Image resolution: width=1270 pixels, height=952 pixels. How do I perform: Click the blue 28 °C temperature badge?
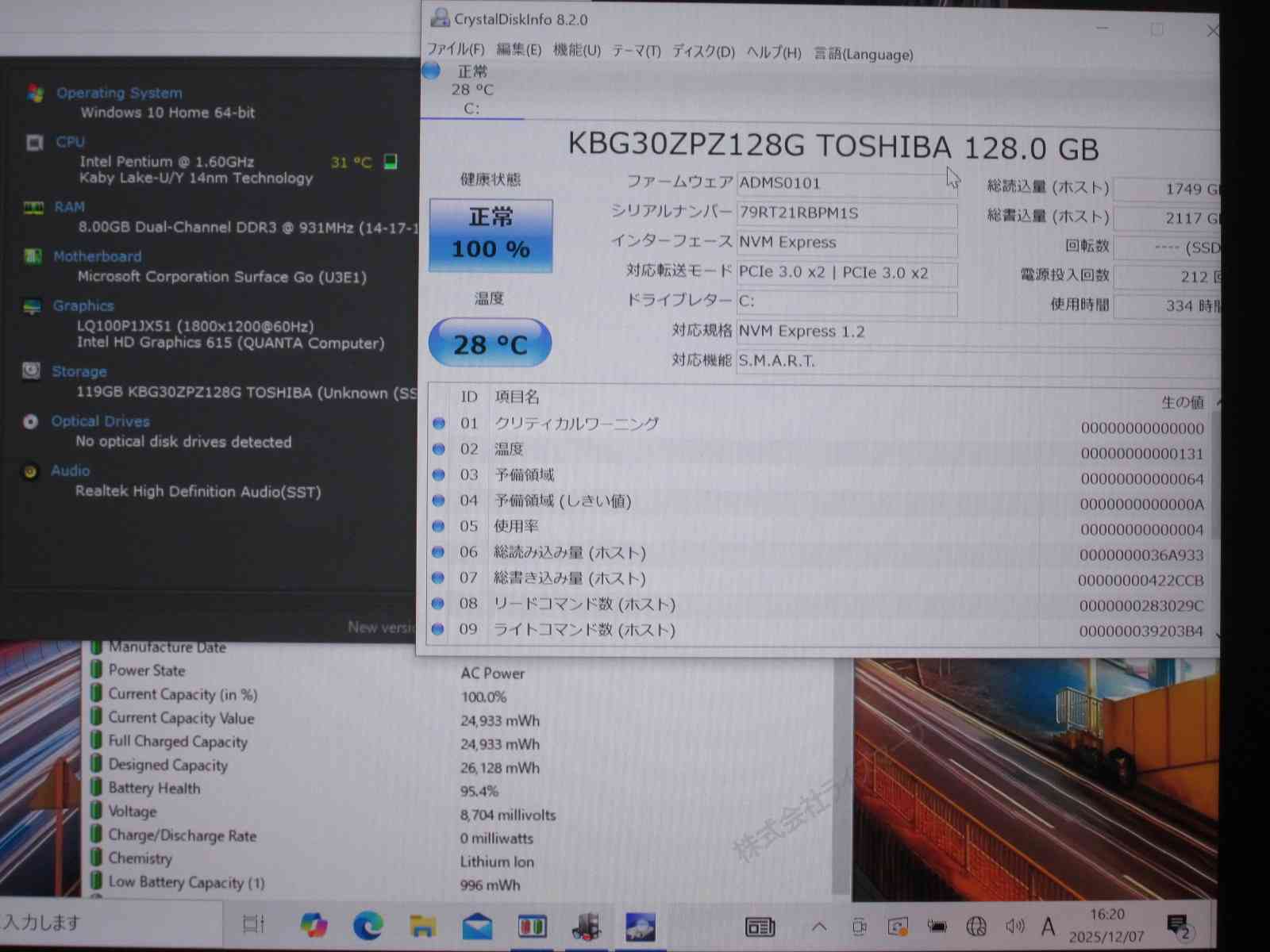tap(490, 344)
